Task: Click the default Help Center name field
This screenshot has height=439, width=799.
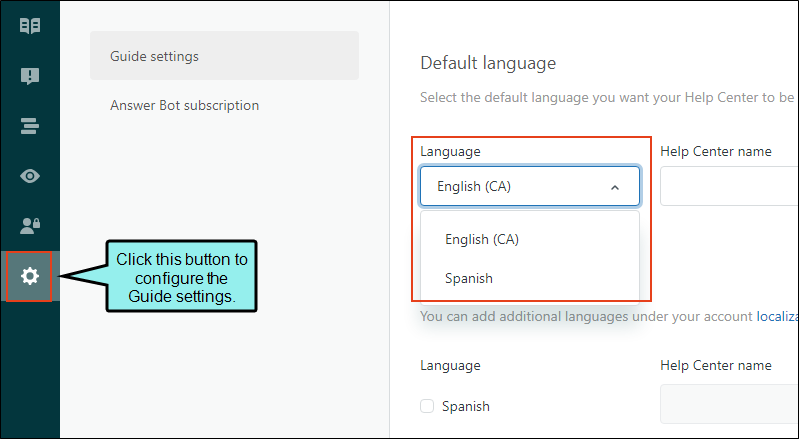Action: pos(730,186)
